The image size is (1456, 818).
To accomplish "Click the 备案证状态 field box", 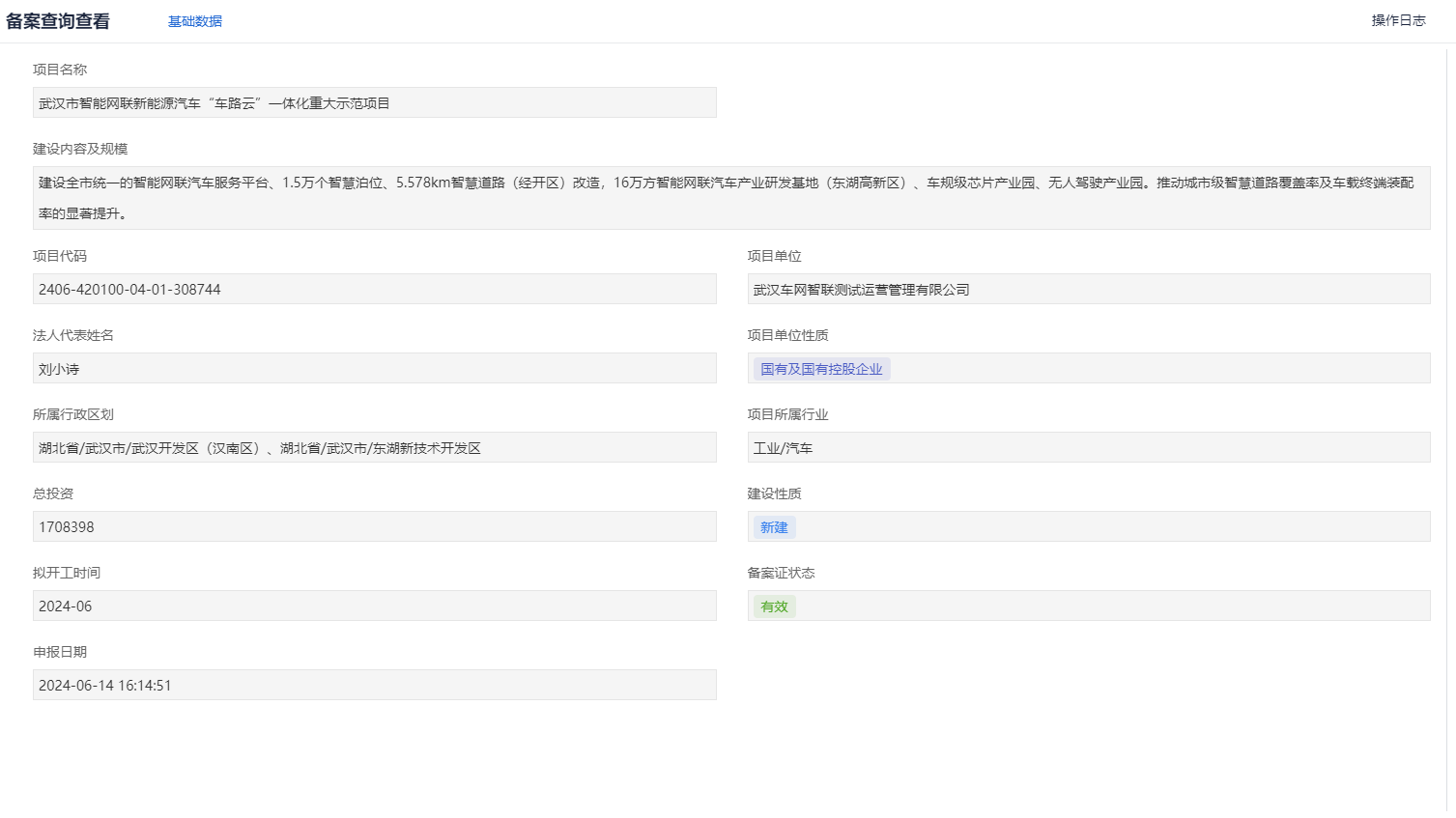I will pyautogui.click(x=1111, y=606).
